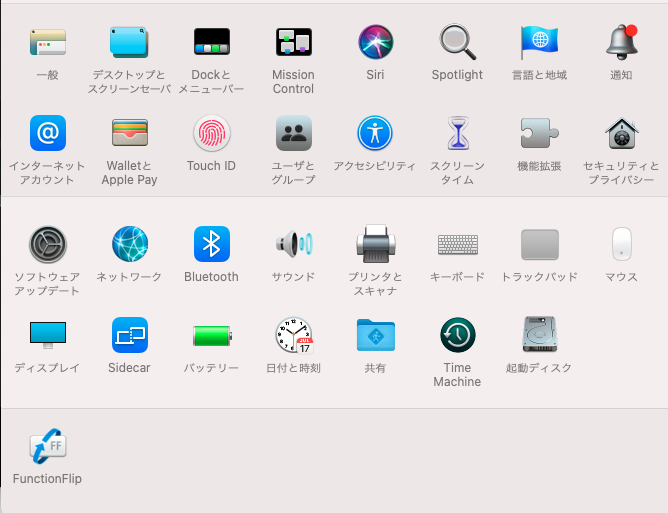The image size is (668, 513).
Task: Open トラックパッド preferences
Action: pyautogui.click(x=540, y=244)
